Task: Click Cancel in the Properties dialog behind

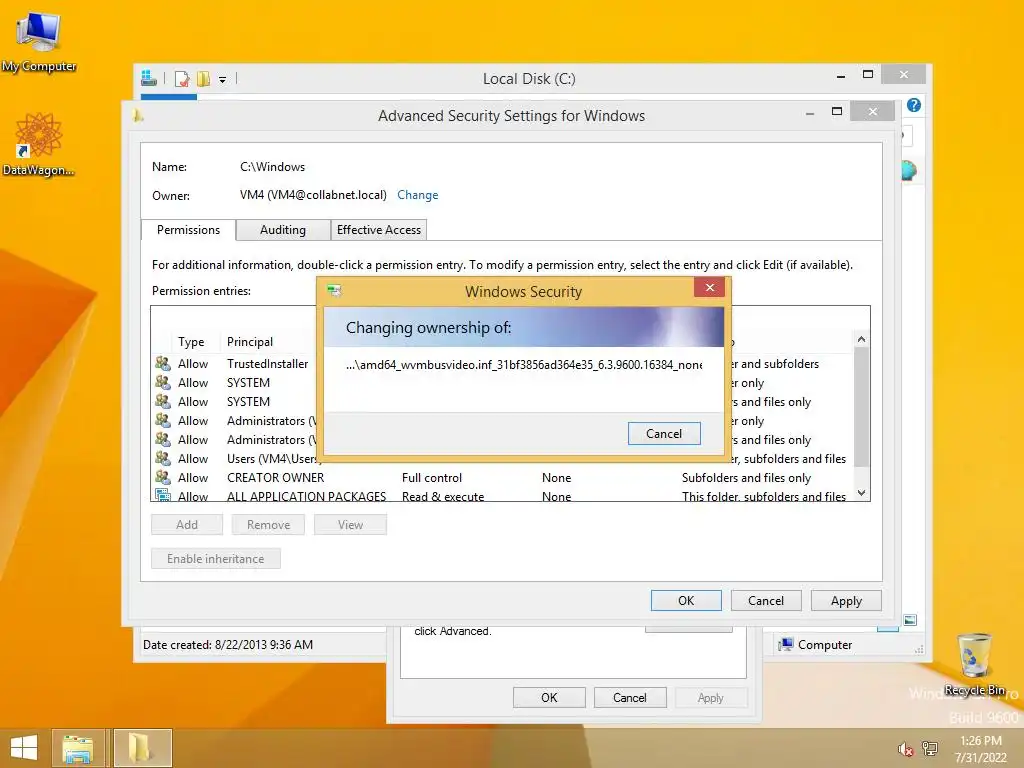Action: pyautogui.click(x=630, y=697)
